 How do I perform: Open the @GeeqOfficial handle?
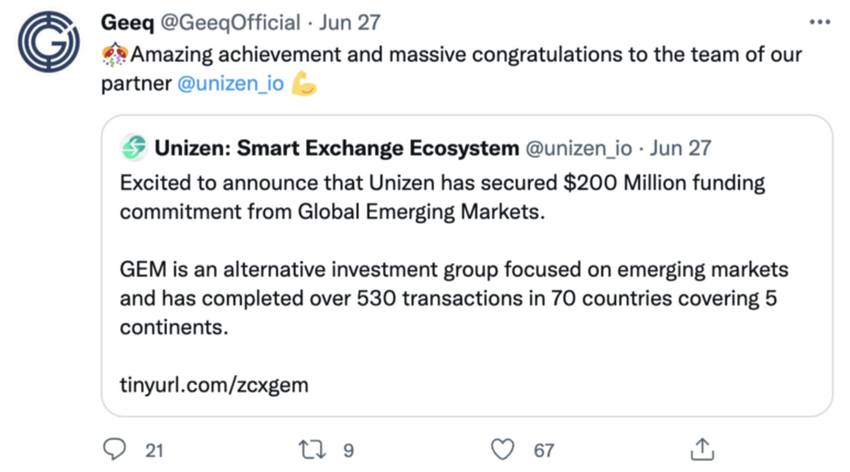pos(231,22)
